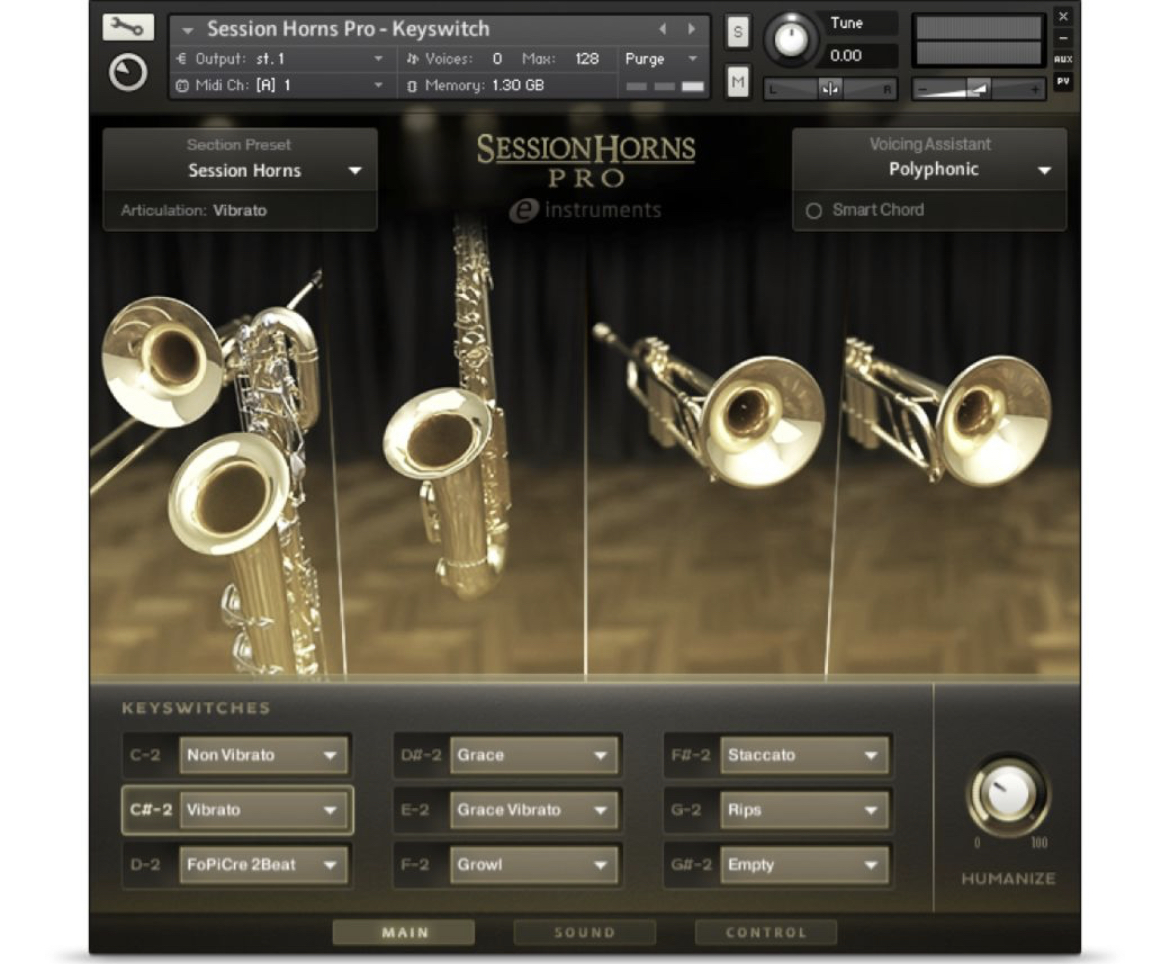Solo the instrument with S button

[x=737, y=32]
